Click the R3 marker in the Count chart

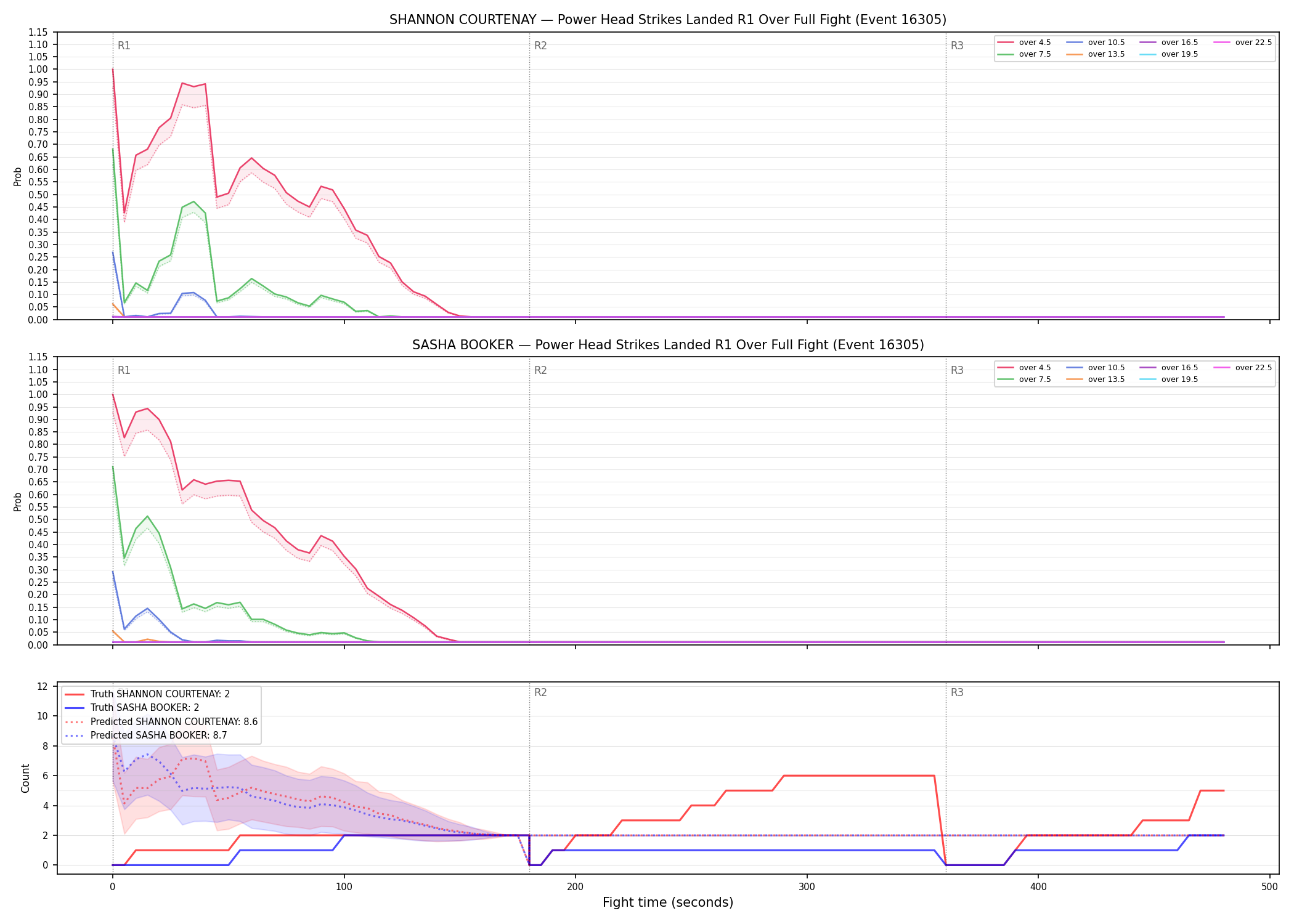point(957,692)
